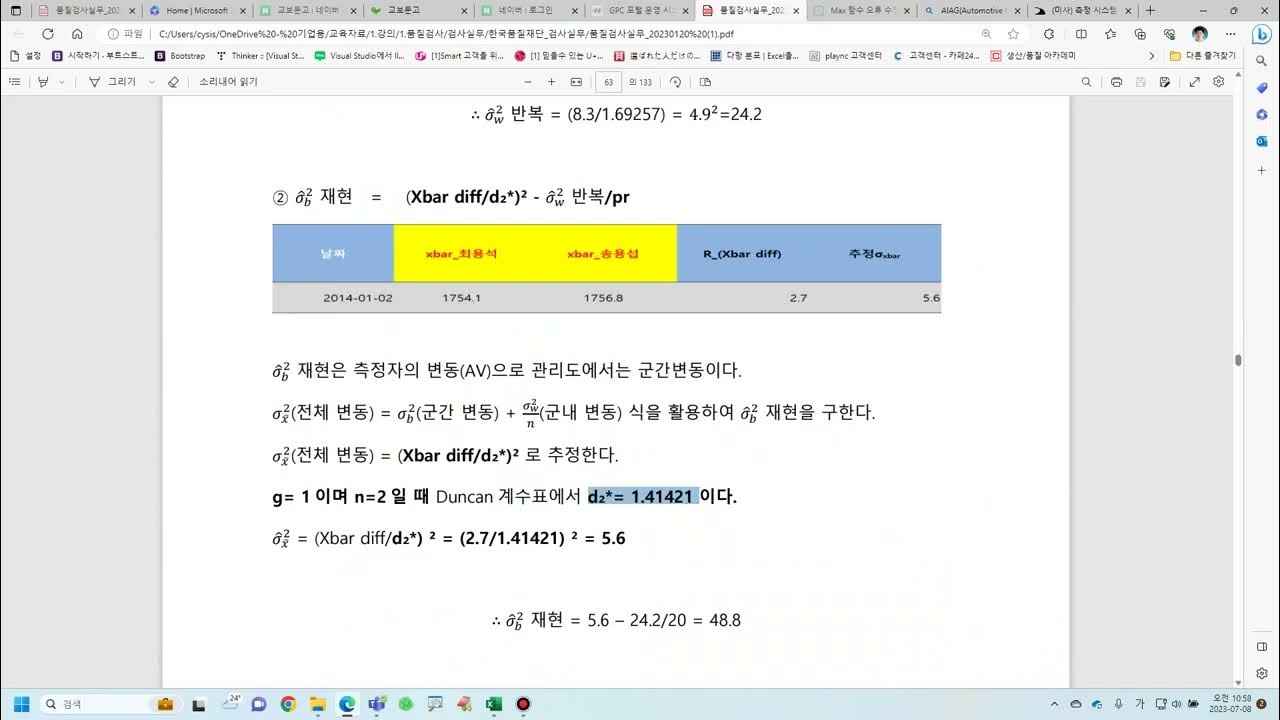This screenshot has height=720, width=1280.
Task: Click the address bar file path
Action: tap(447, 33)
